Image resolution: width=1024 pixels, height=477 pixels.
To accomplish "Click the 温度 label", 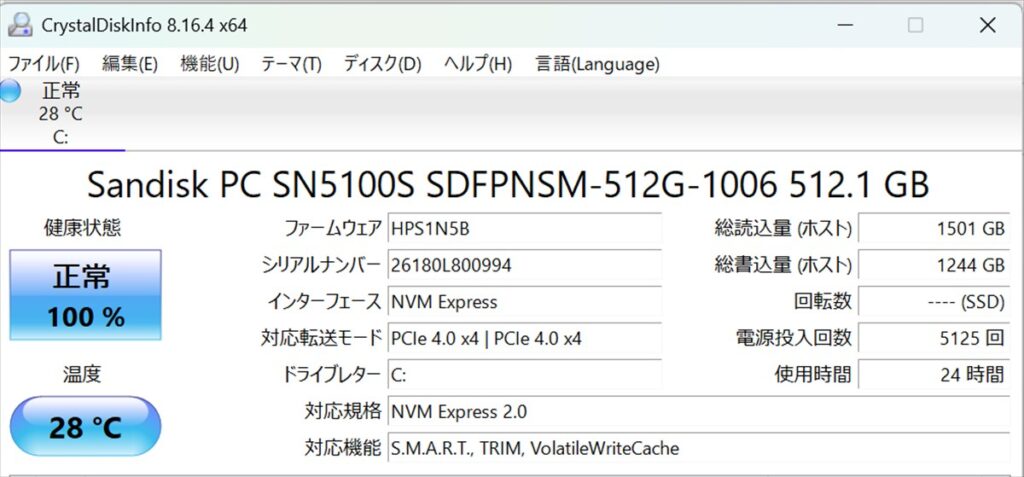I will pos(82,374).
